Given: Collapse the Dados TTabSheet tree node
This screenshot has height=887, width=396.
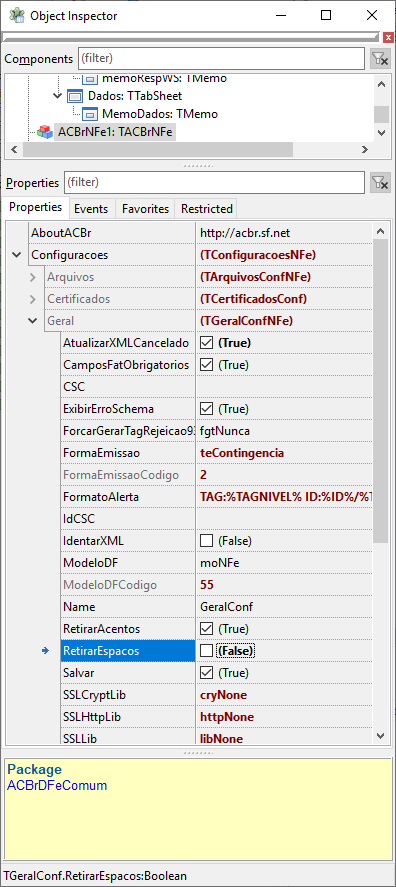Looking at the screenshot, I should [57, 96].
